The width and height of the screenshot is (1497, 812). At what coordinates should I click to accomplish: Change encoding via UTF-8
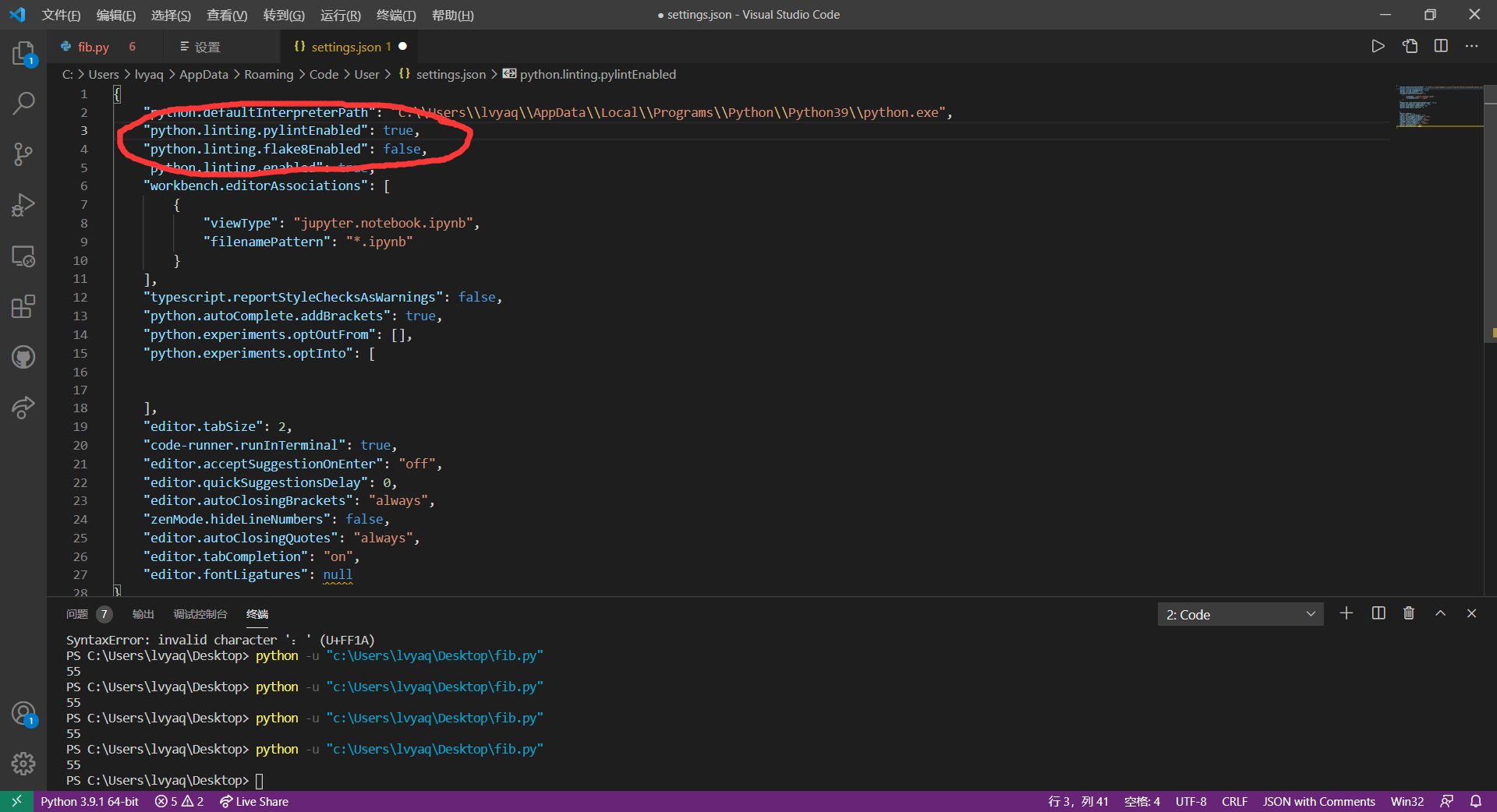(x=1191, y=801)
